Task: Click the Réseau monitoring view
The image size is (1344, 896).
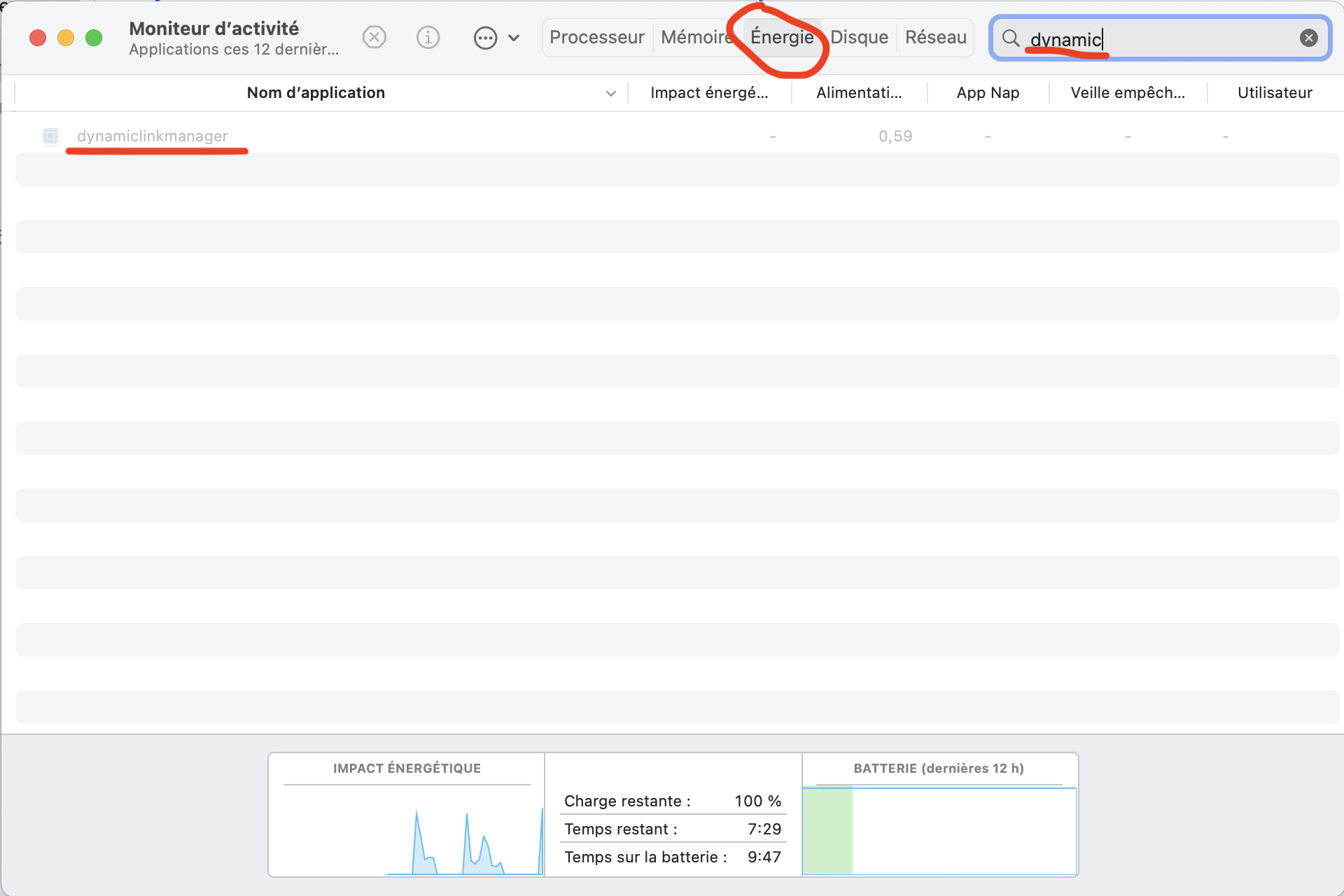Action: 935,37
